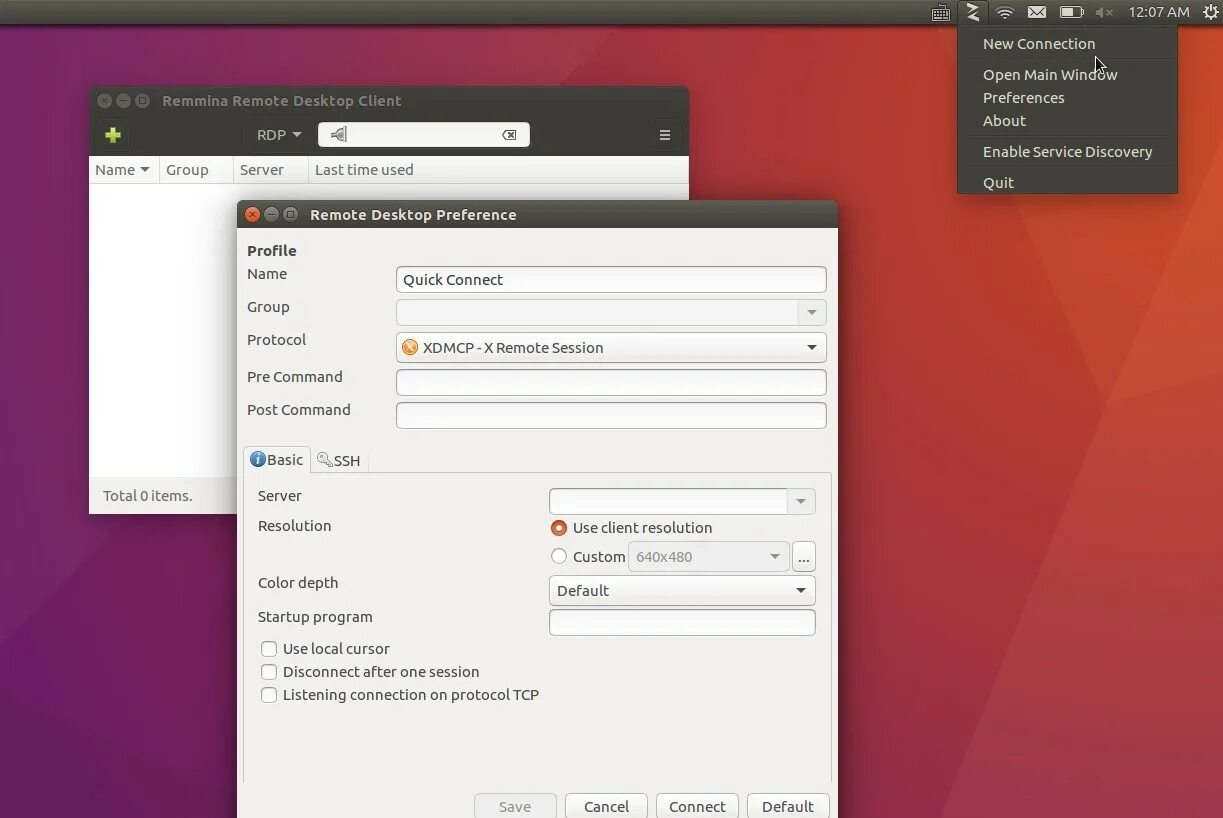Click the Server column header

click(271, 170)
